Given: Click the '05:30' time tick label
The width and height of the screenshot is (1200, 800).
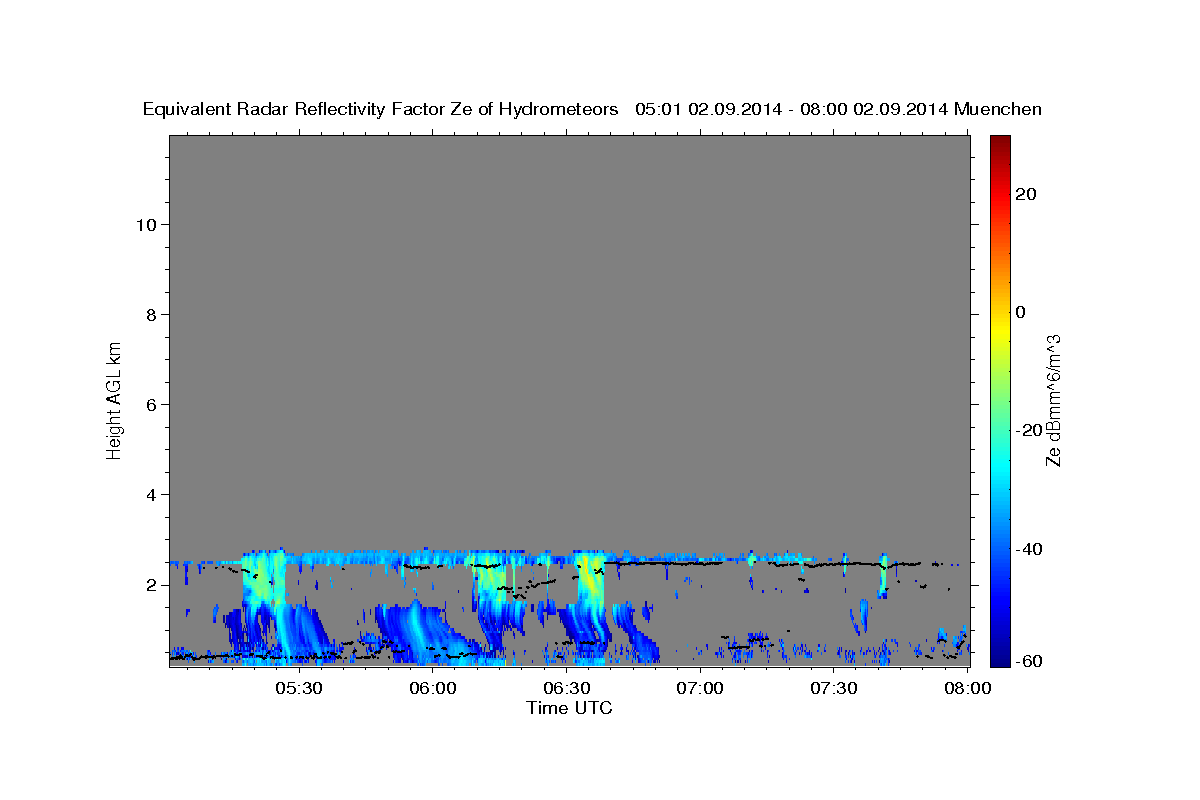Looking at the screenshot, I should click(298, 689).
